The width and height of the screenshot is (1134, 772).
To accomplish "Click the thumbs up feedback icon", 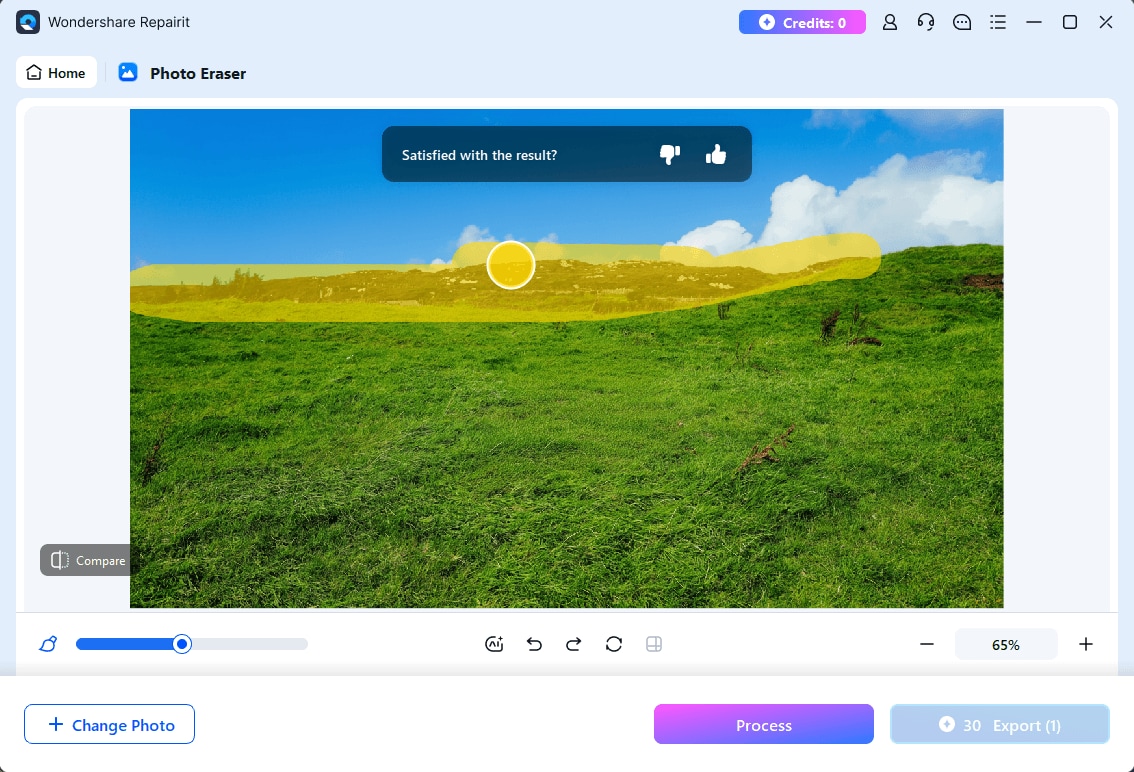I will pyautogui.click(x=715, y=154).
